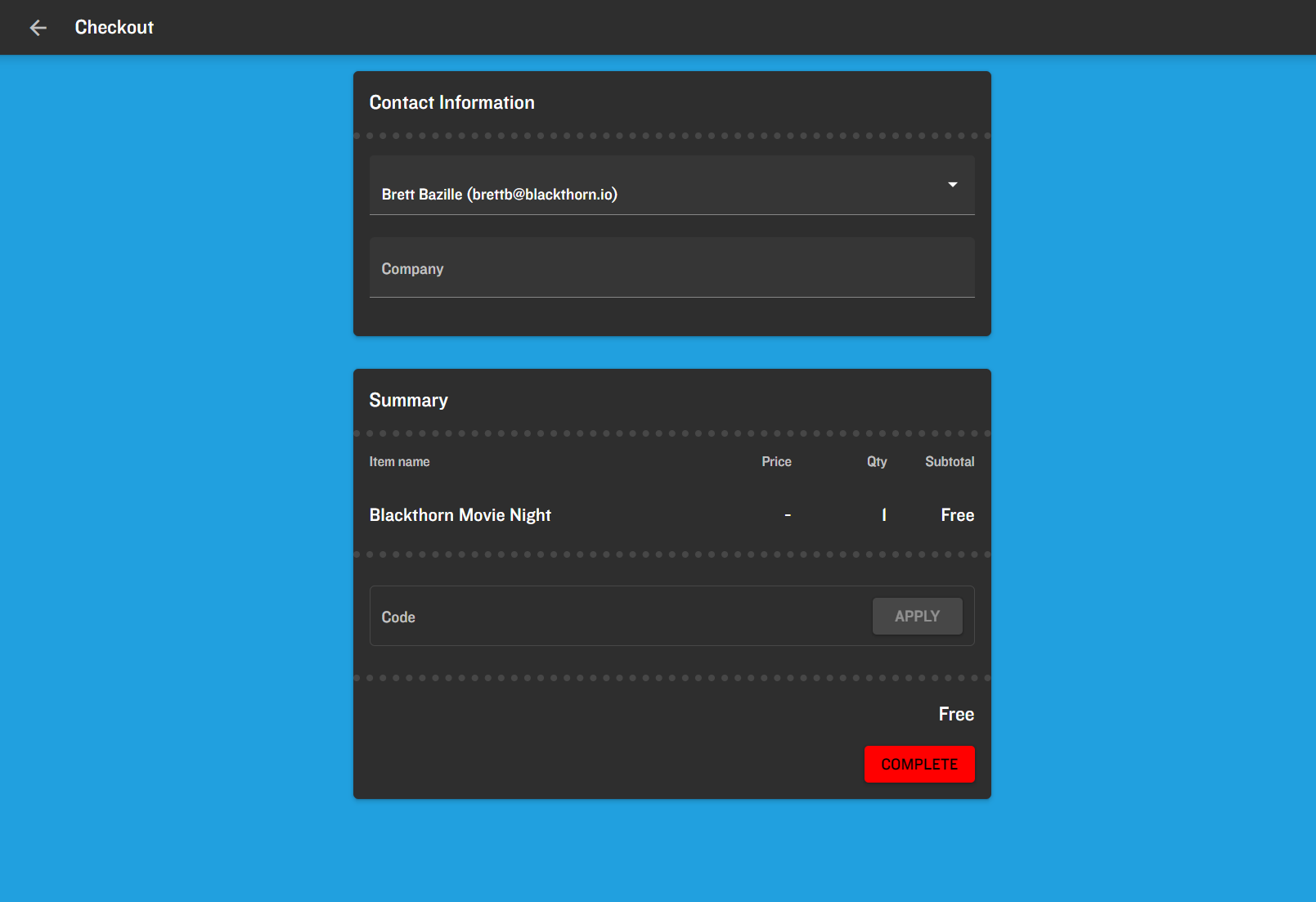Click the Checkout page title
This screenshot has height=902, width=1316.
(115, 28)
